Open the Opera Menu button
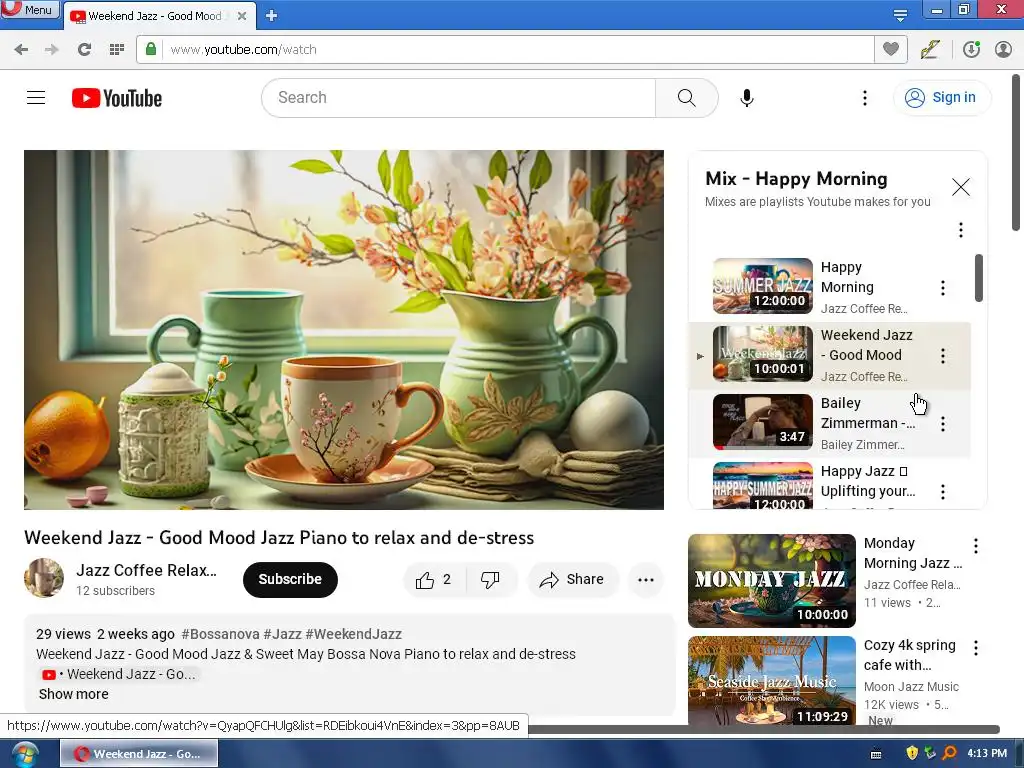 pyautogui.click(x=29, y=9)
